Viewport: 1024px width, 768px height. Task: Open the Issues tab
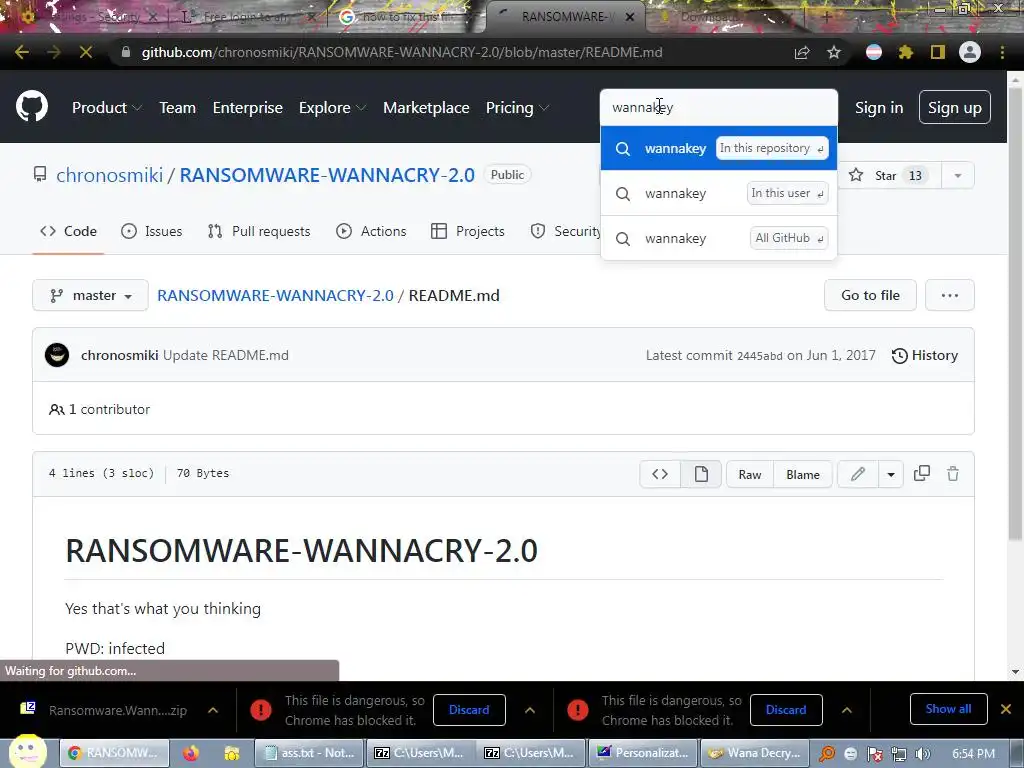point(152,231)
